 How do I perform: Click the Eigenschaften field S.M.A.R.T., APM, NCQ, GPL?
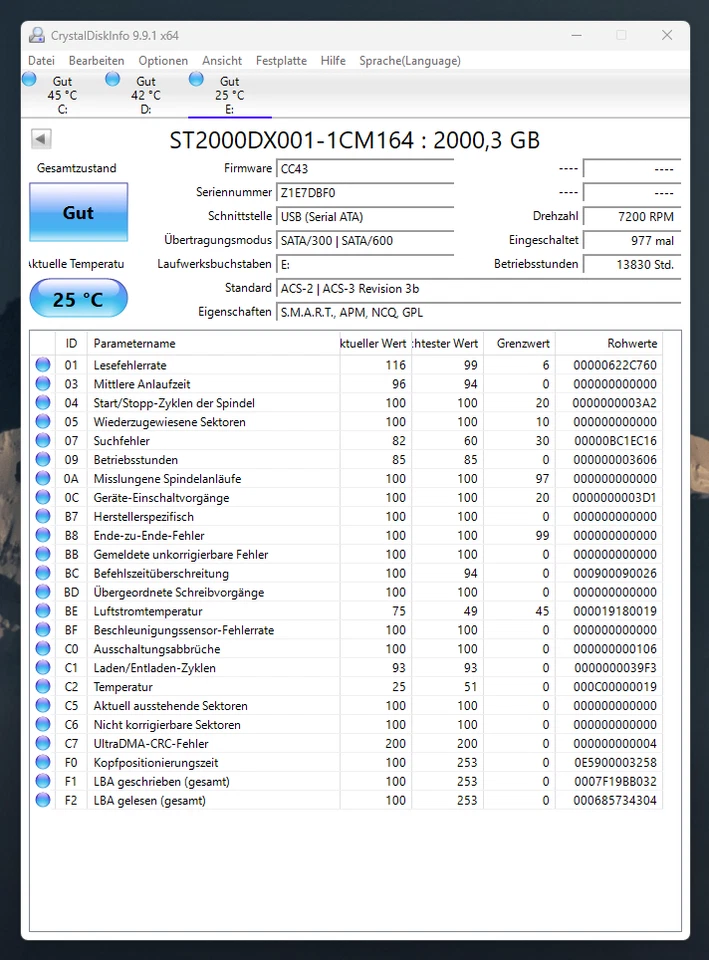(x=478, y=312)
